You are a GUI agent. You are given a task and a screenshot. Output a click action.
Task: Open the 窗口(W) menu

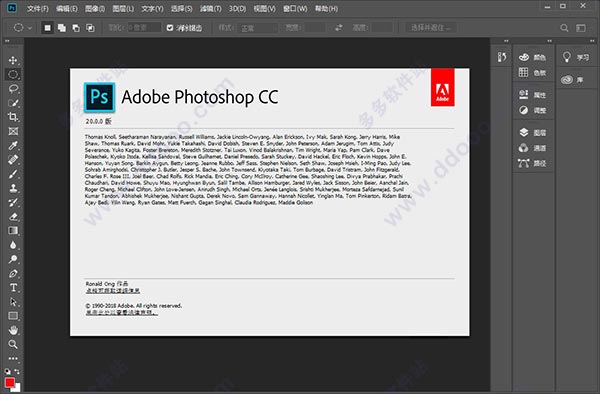(295, 8)
